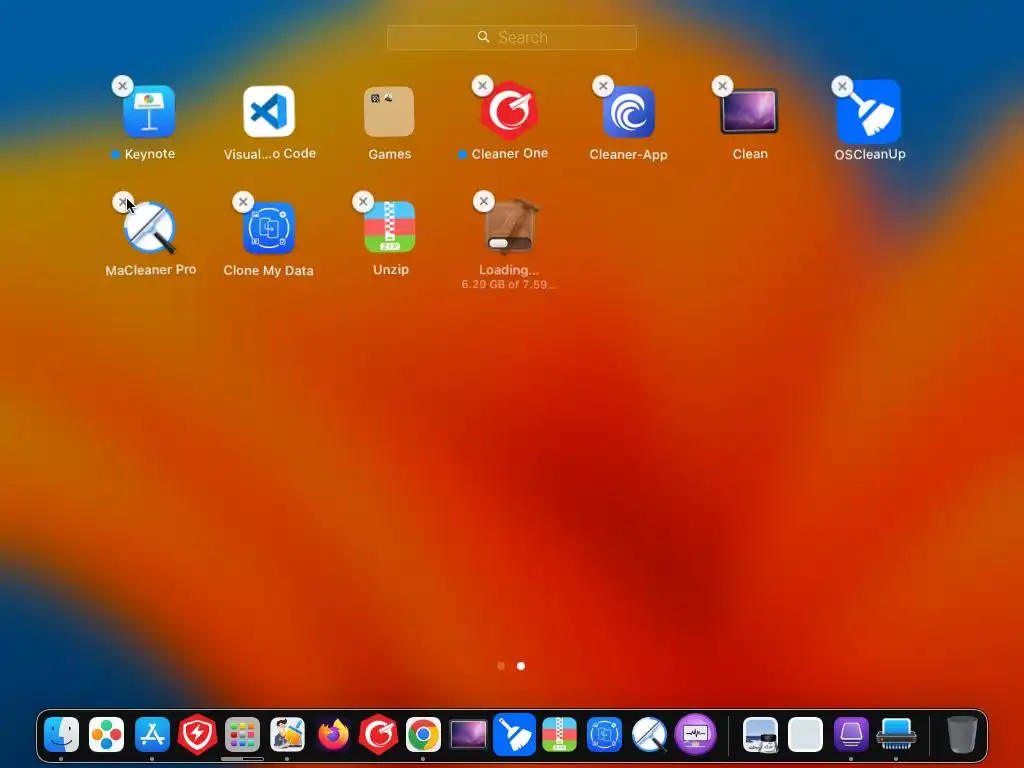Open the cartoon cleaner man app in Dock
Viewport: 1024px width, 768px height.
pyautogui.click(x=287, y=735)
